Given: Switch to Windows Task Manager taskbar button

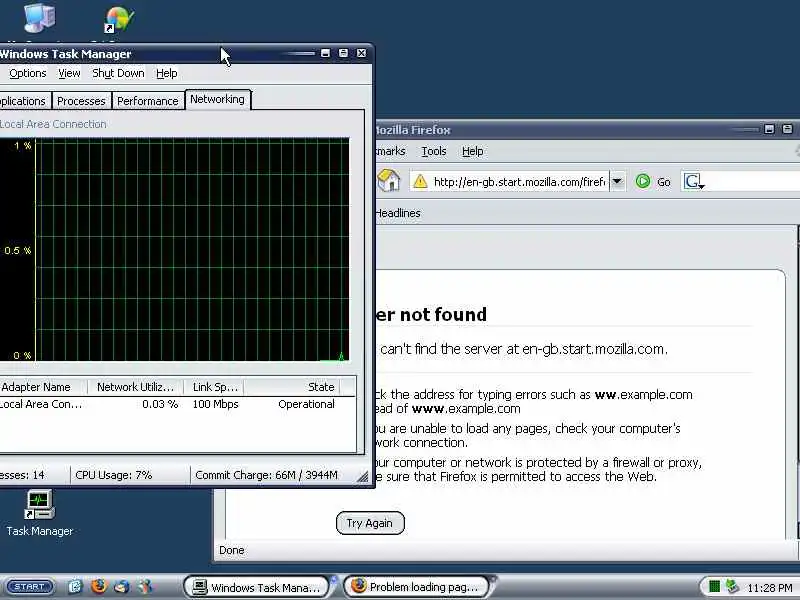Looking at the screenshot, I should (x=257, y=587).
